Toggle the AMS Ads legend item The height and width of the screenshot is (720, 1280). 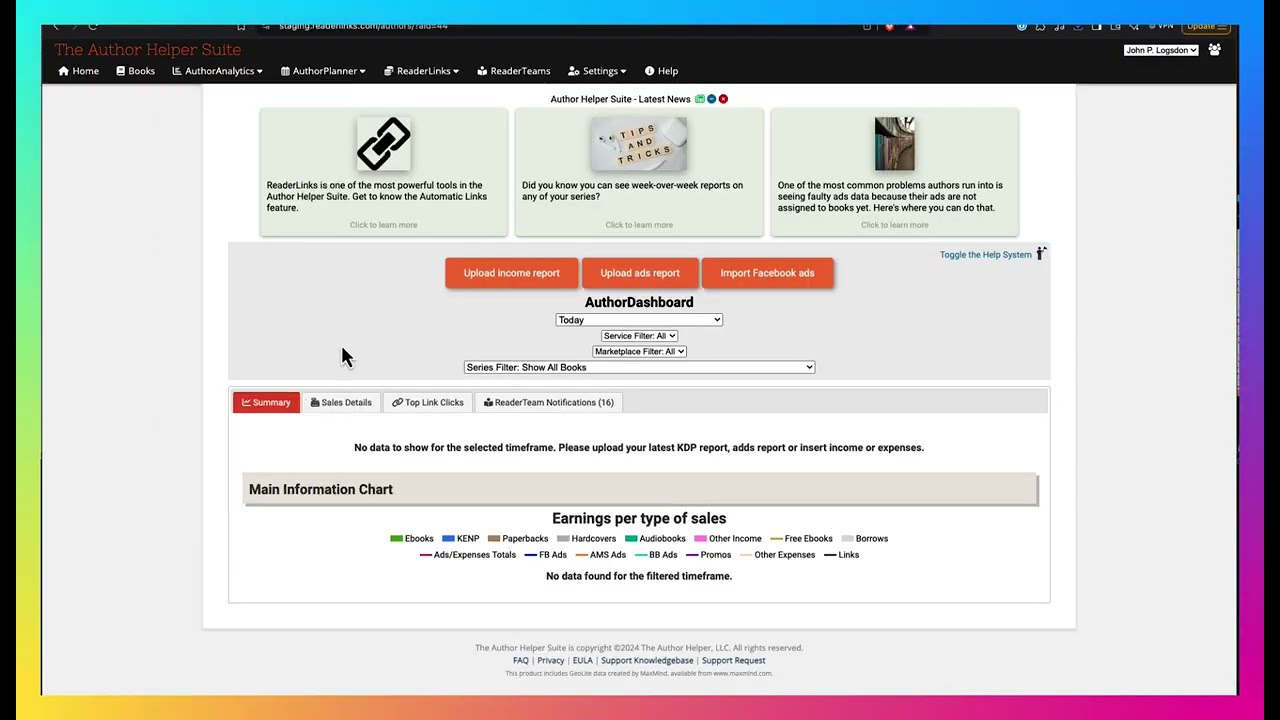(601, 555)
